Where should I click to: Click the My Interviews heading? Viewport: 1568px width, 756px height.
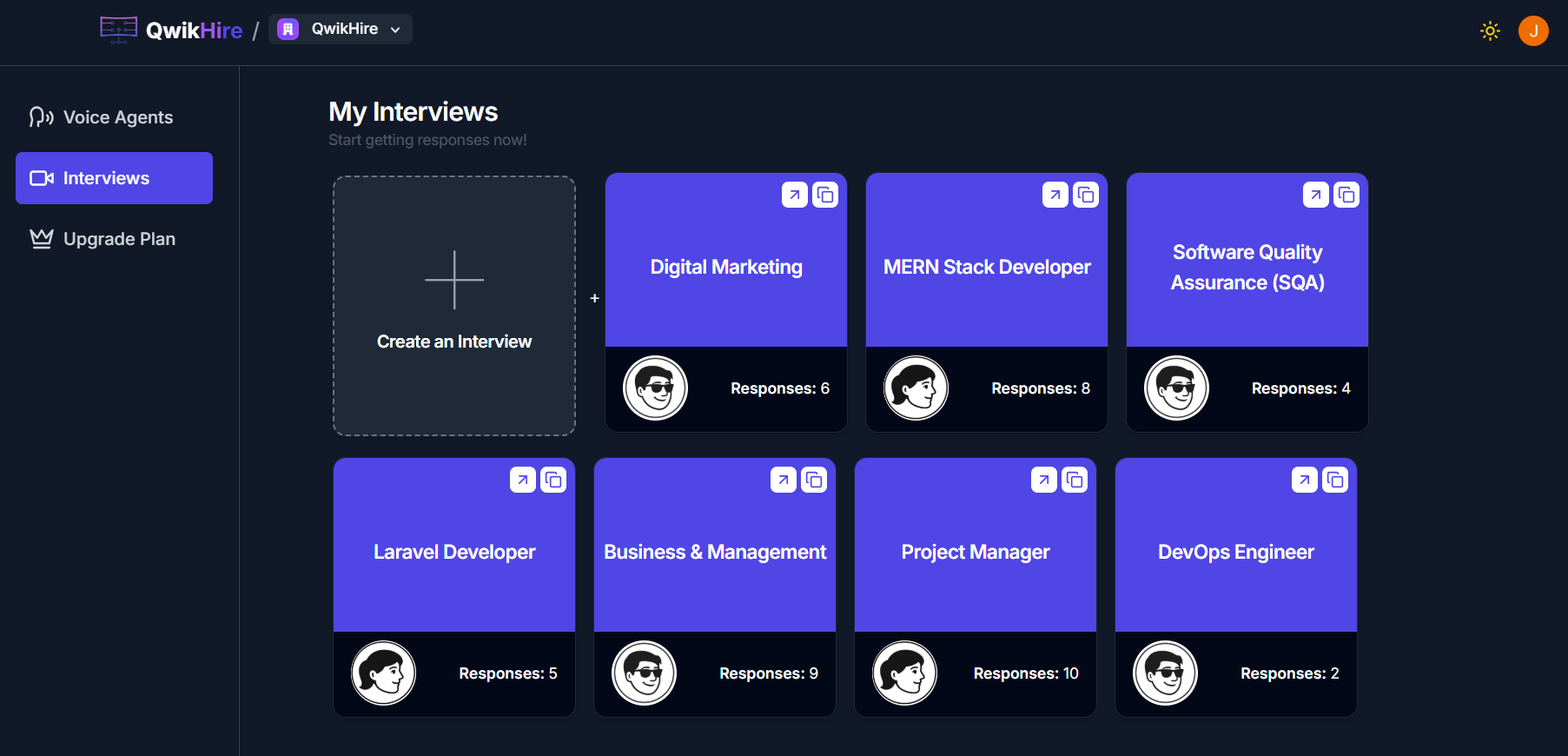[x=414, y=112]
